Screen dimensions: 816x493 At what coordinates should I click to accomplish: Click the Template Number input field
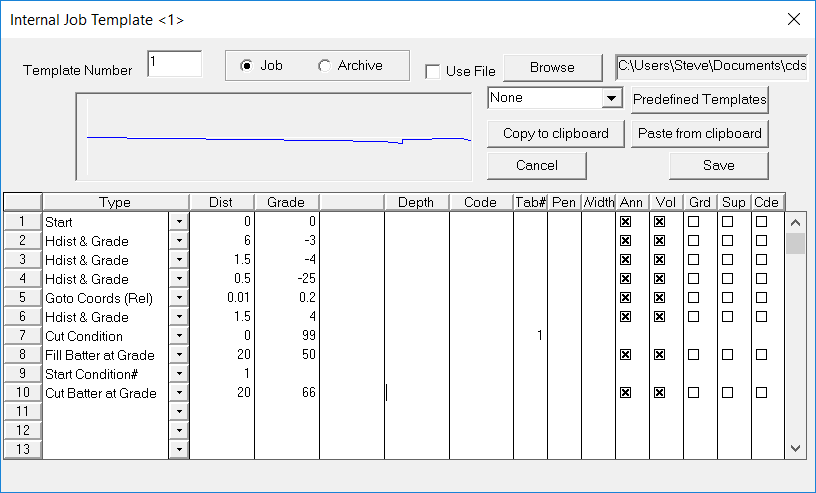174,64
